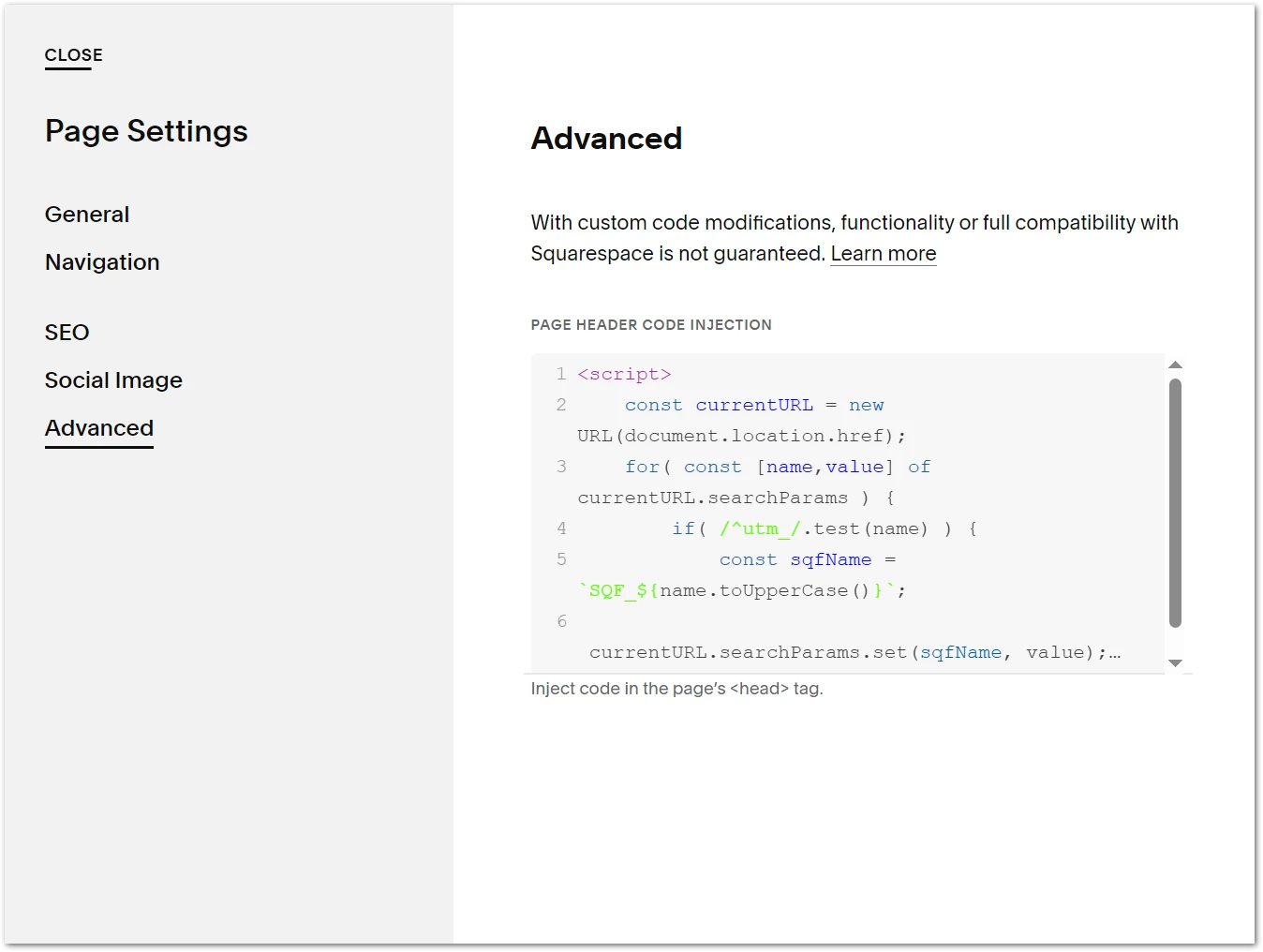Open the General settings section
This screenshot has height=952, width=1263.
[87, 215]
